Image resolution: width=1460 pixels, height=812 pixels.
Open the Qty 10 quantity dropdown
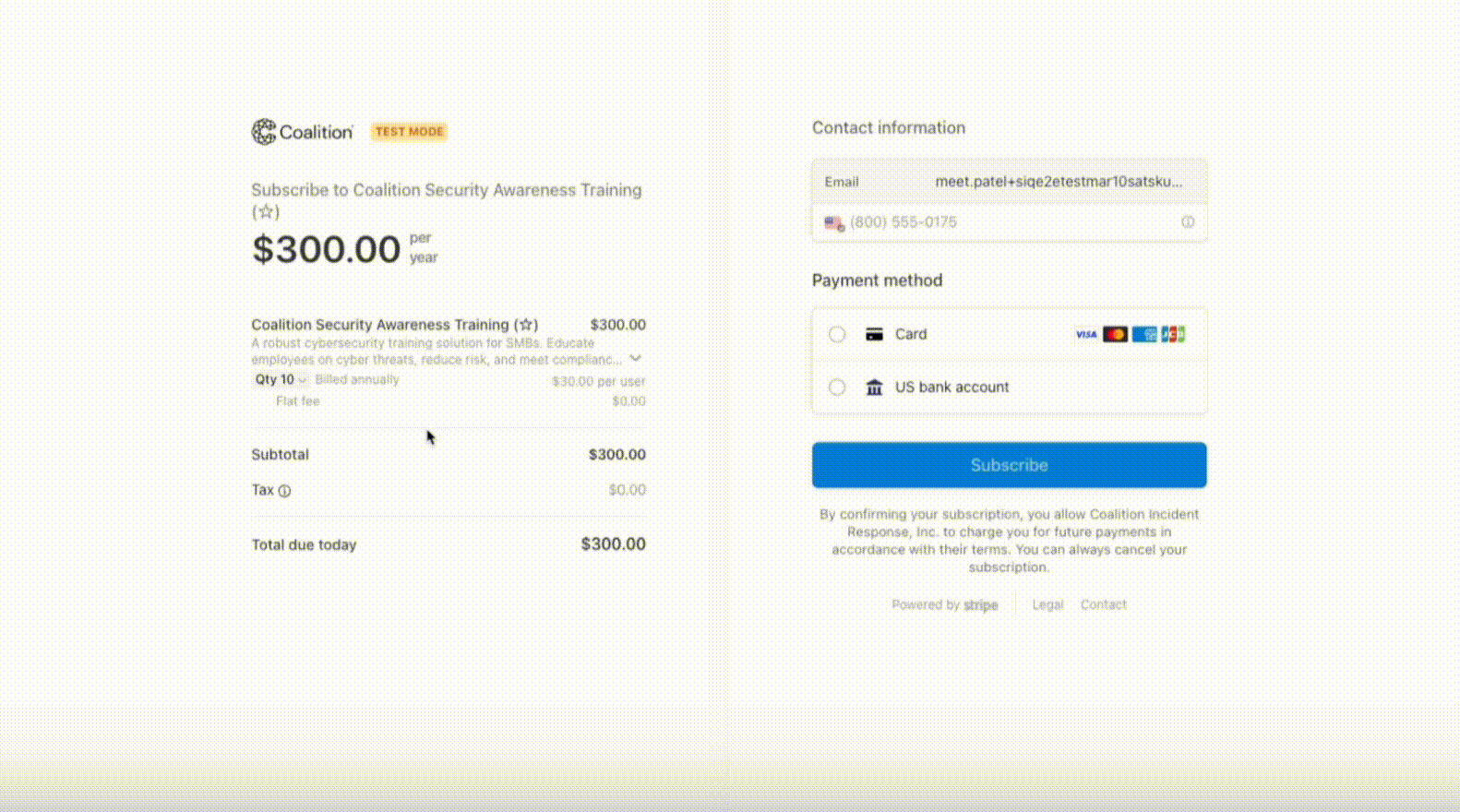(x=280, y=380)
